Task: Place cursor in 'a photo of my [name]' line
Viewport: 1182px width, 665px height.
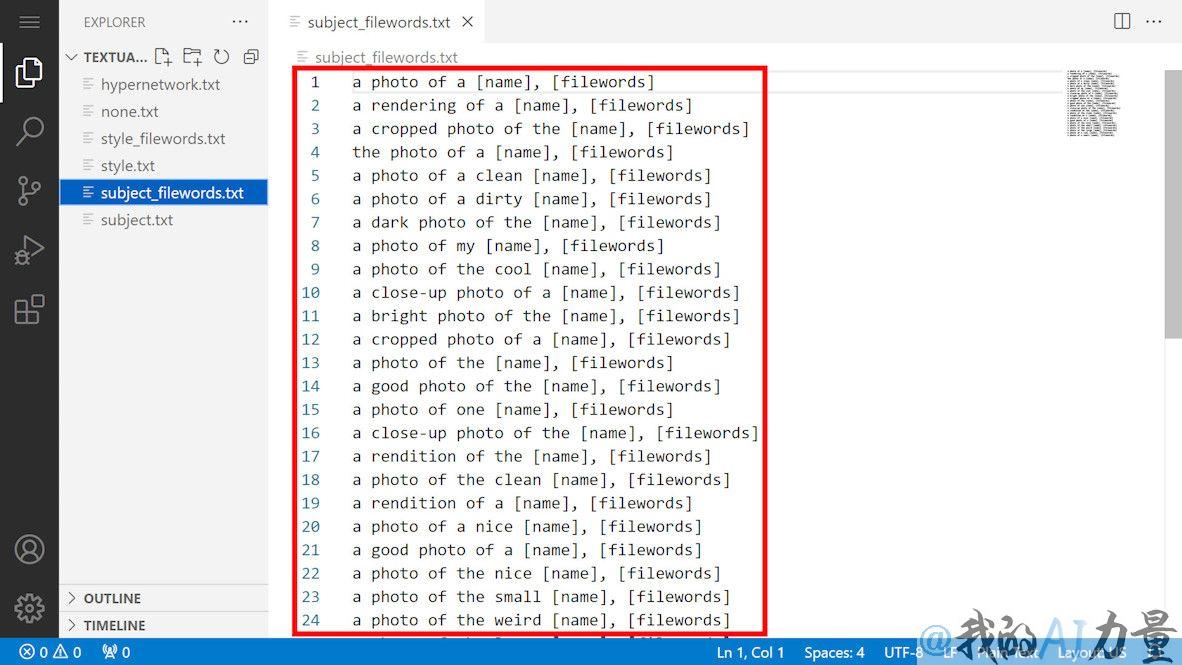Action: pos(508,246)
